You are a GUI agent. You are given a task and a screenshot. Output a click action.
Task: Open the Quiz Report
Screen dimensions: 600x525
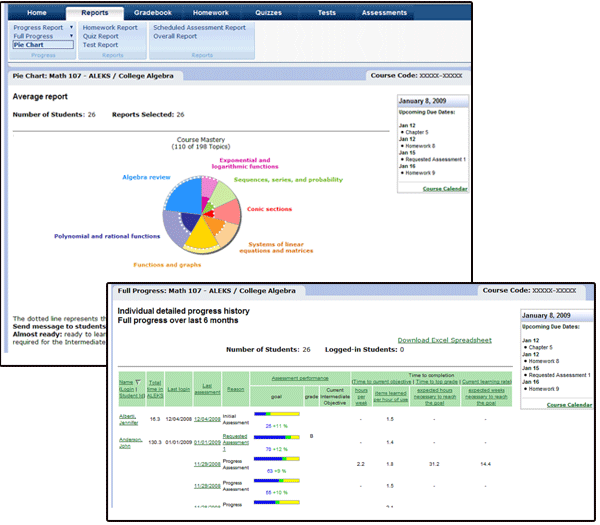[100, 36]
